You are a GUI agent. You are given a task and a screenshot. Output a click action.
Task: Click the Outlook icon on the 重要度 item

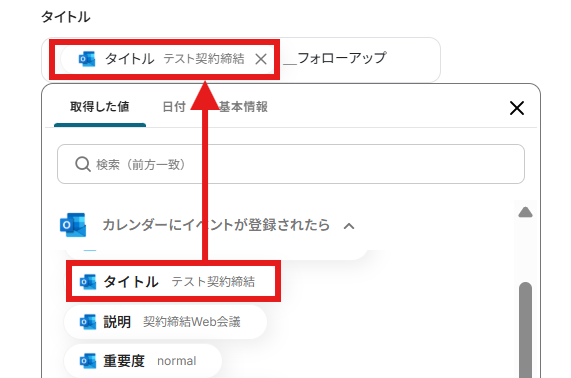pyautogui.click(x=88, y=361)
